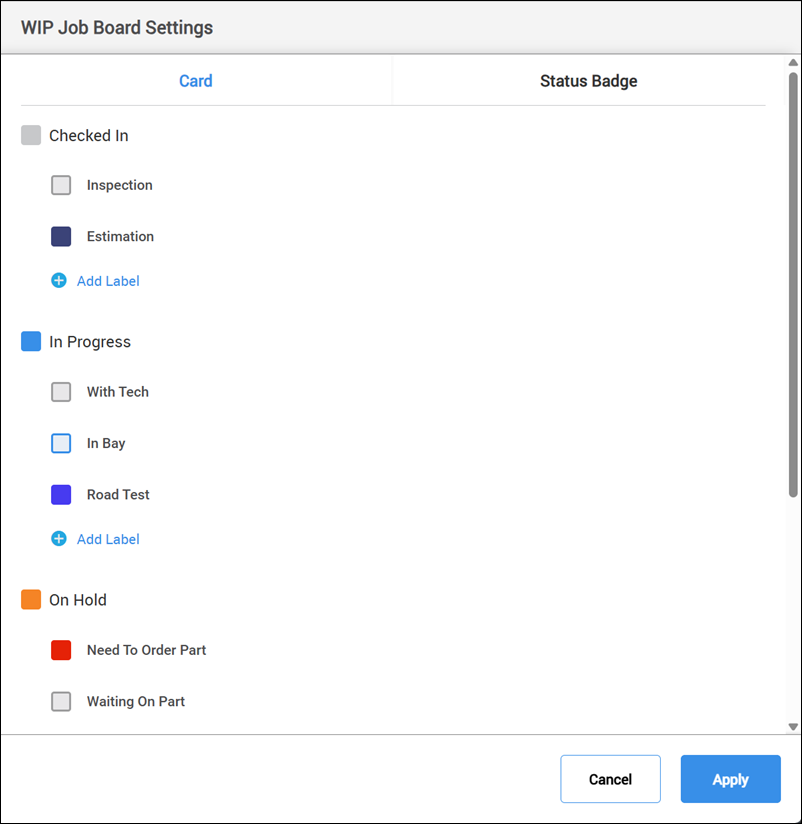Click the purple Road Test color square

61,494
